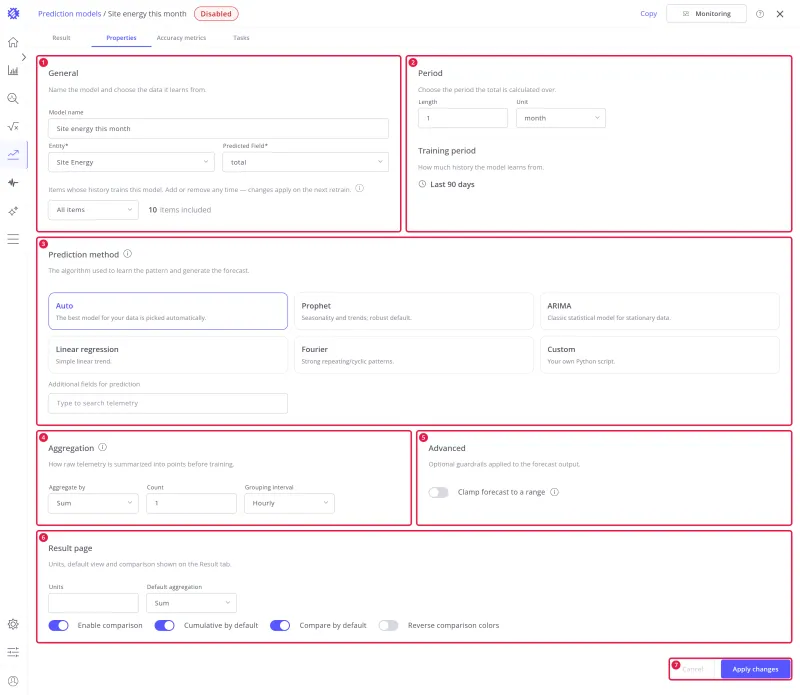
Task: Switch to the Tasks tab
Action: tap(241, 38)
